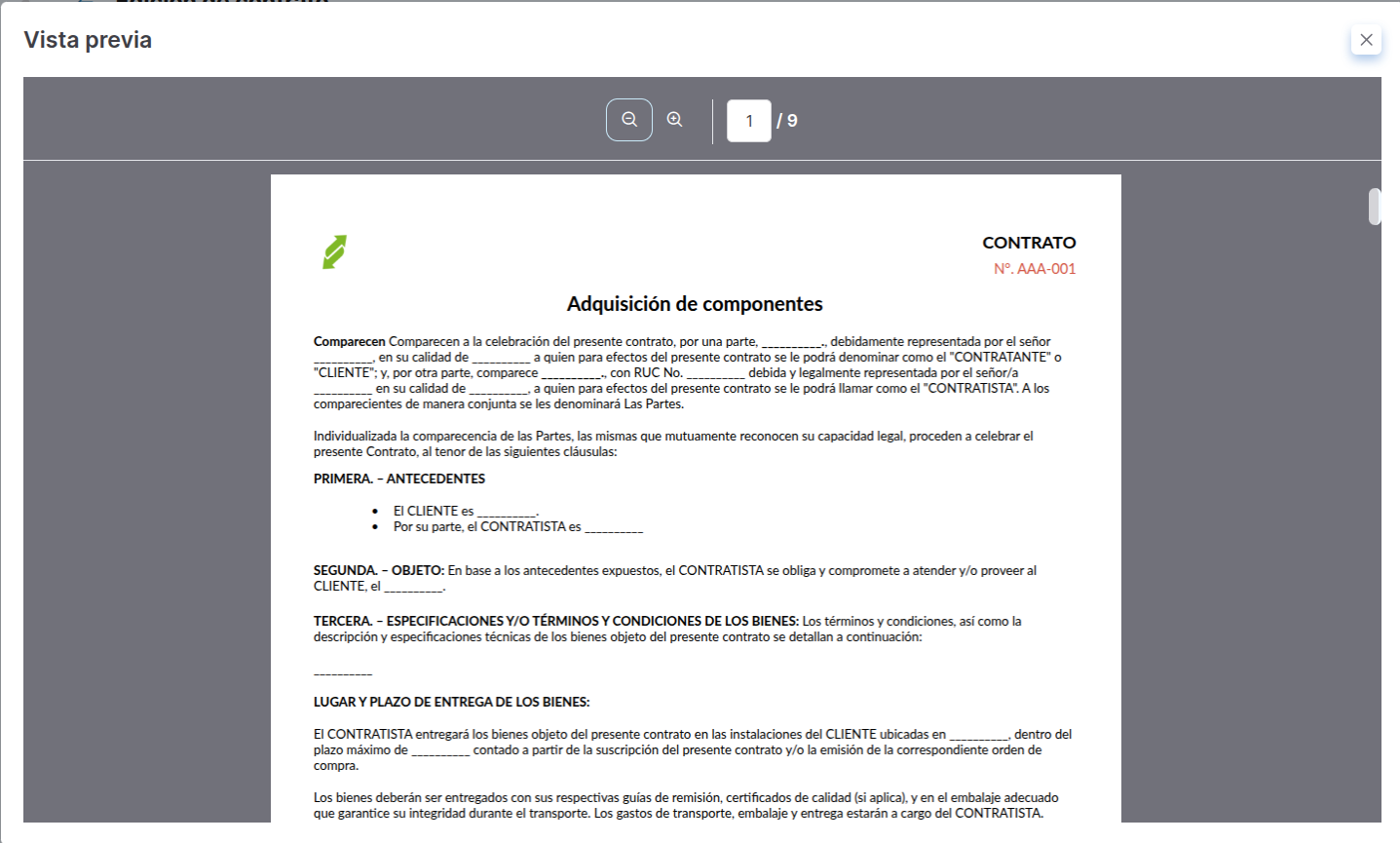Viewport: 1400px width, 843px height.
Task: Click the magnifier with plus symbol
Action: click(674, 119)
